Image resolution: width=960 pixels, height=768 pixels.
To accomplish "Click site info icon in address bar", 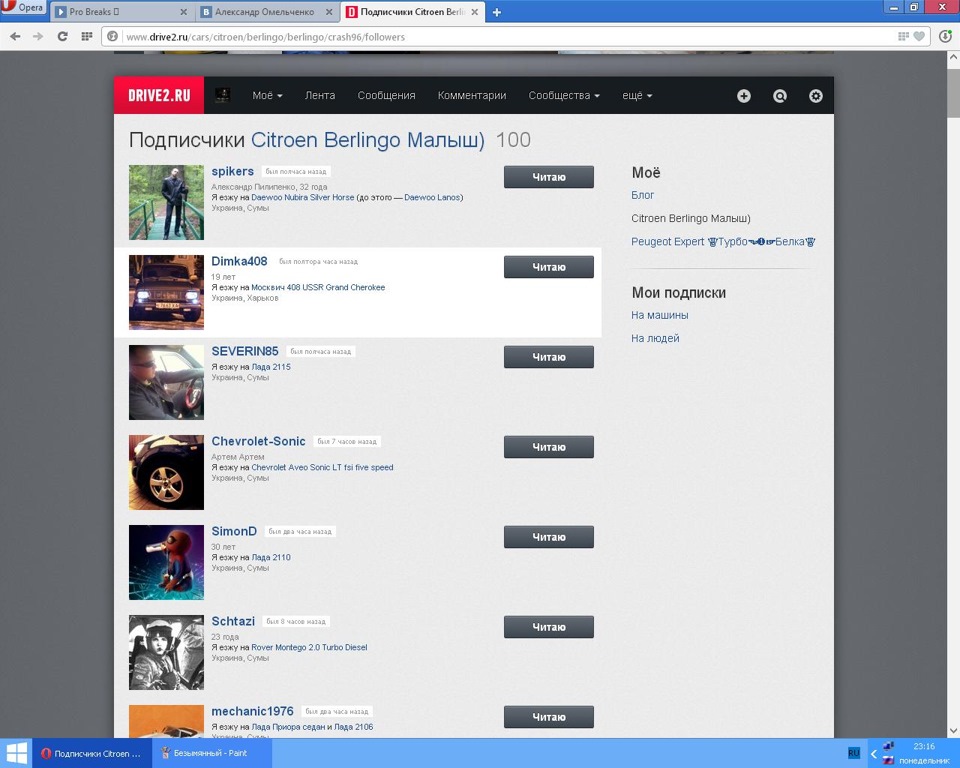I will (x=113, y=36).
